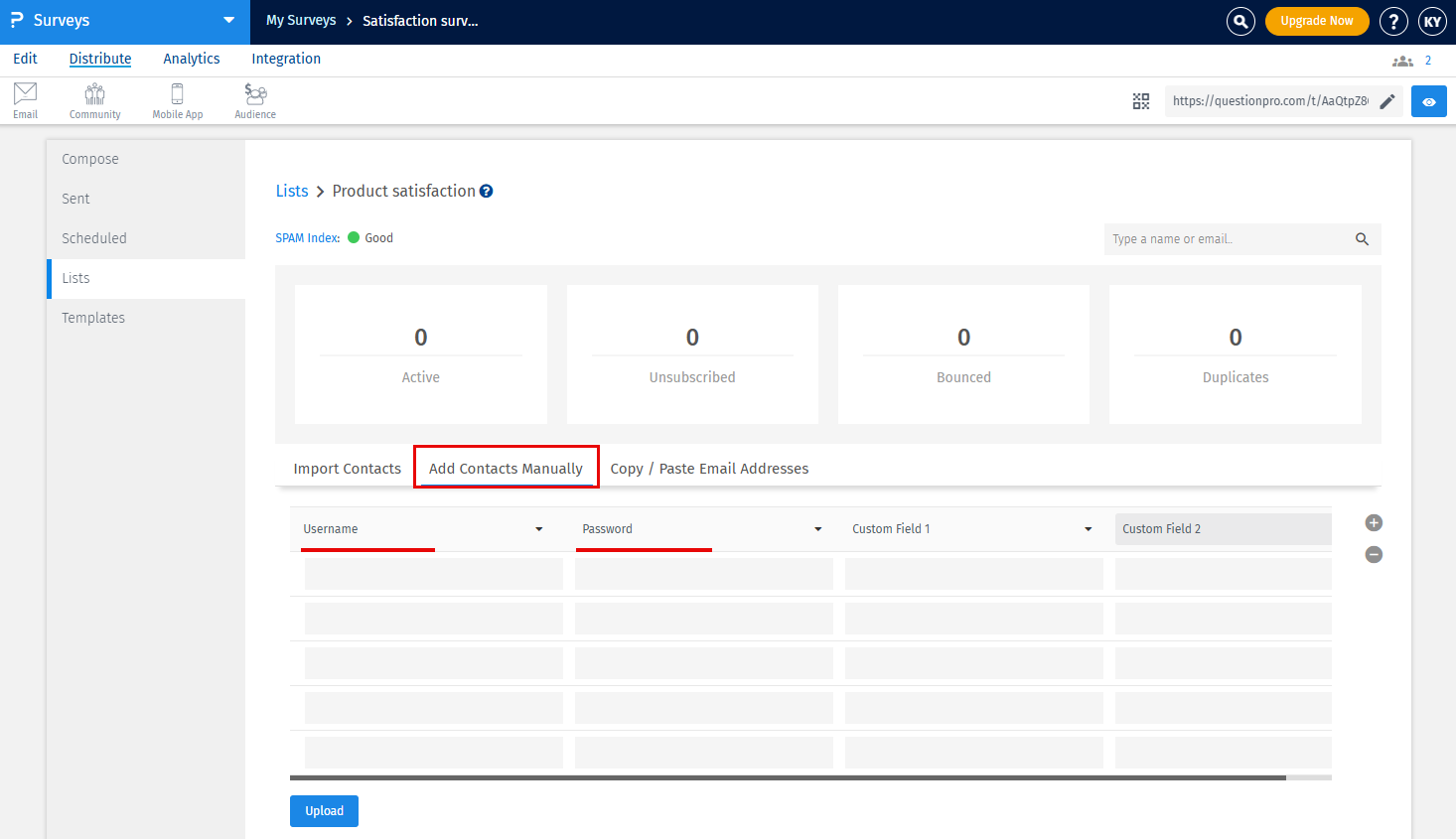Open the help question mark icon
Image resolution: width=1456 pixels, height=839 pixels.
[1393, 21]
